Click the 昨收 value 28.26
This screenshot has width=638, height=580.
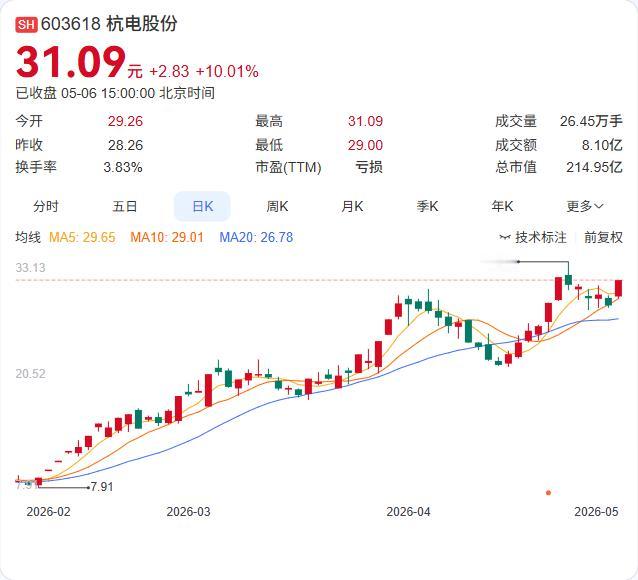[125, 145]
